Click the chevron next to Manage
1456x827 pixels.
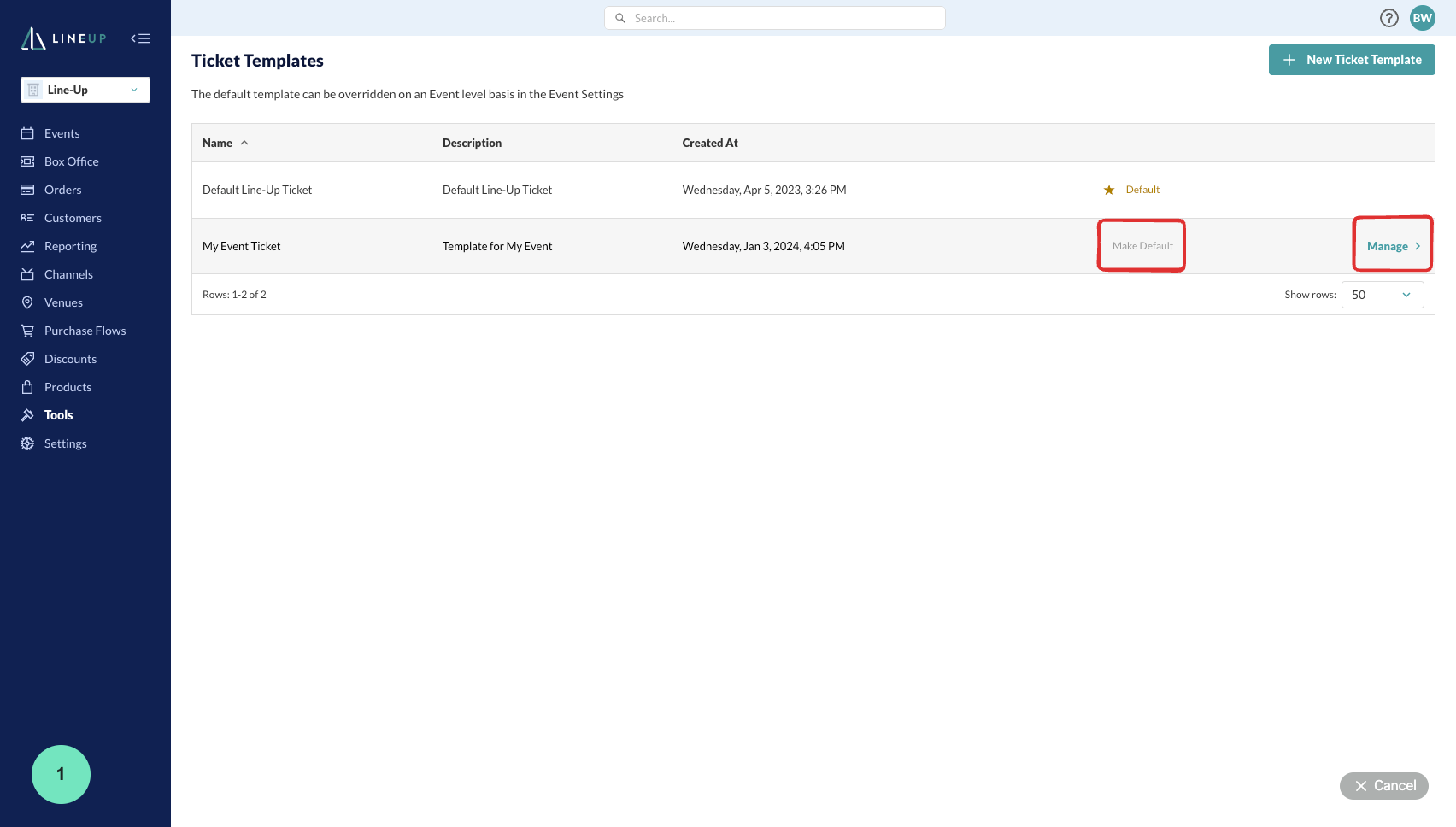pos(1418,246)
